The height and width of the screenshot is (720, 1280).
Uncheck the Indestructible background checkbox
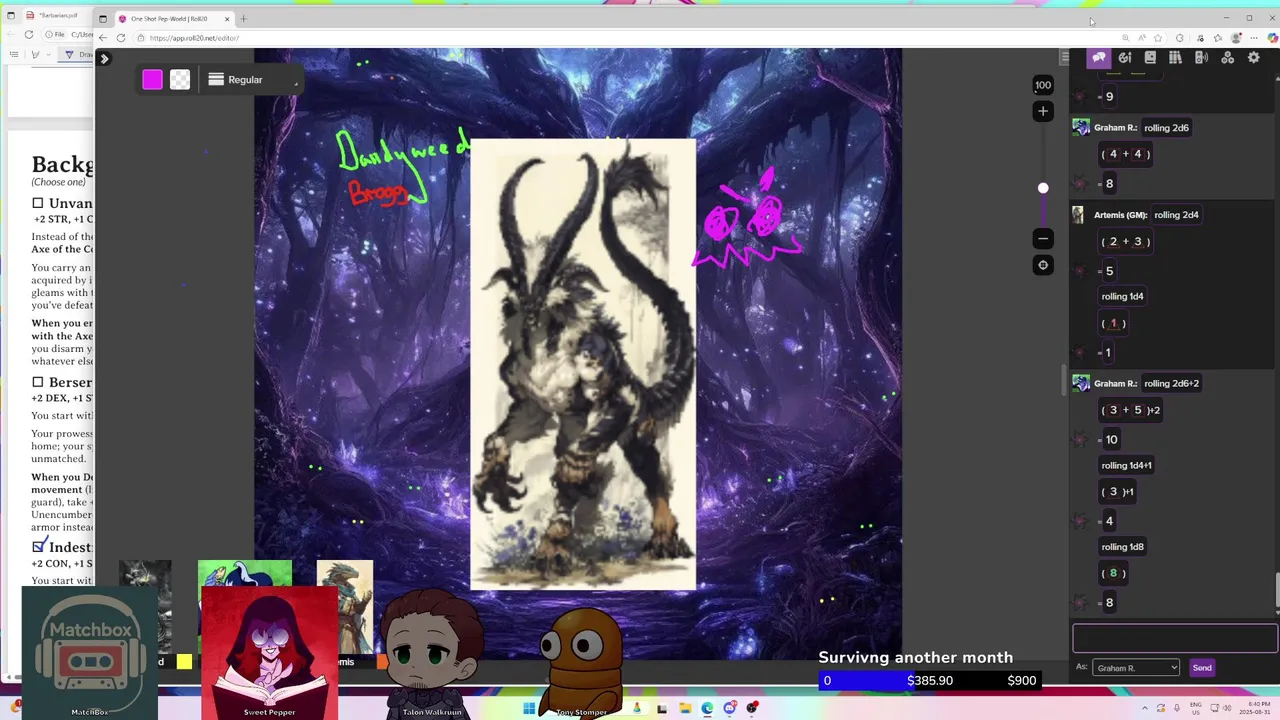(x=38, y=547)
